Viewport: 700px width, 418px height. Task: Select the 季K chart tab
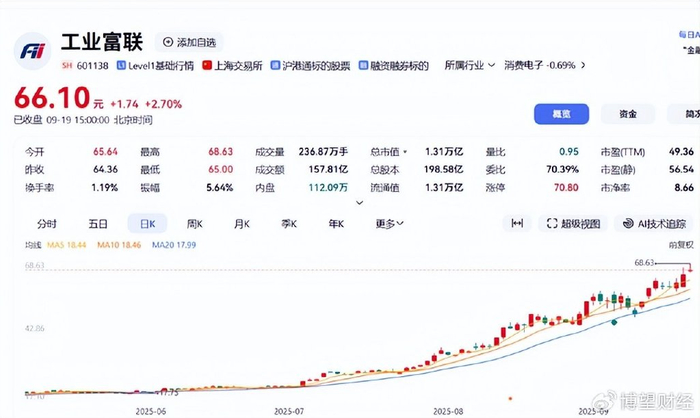click(x=289, y=224)
